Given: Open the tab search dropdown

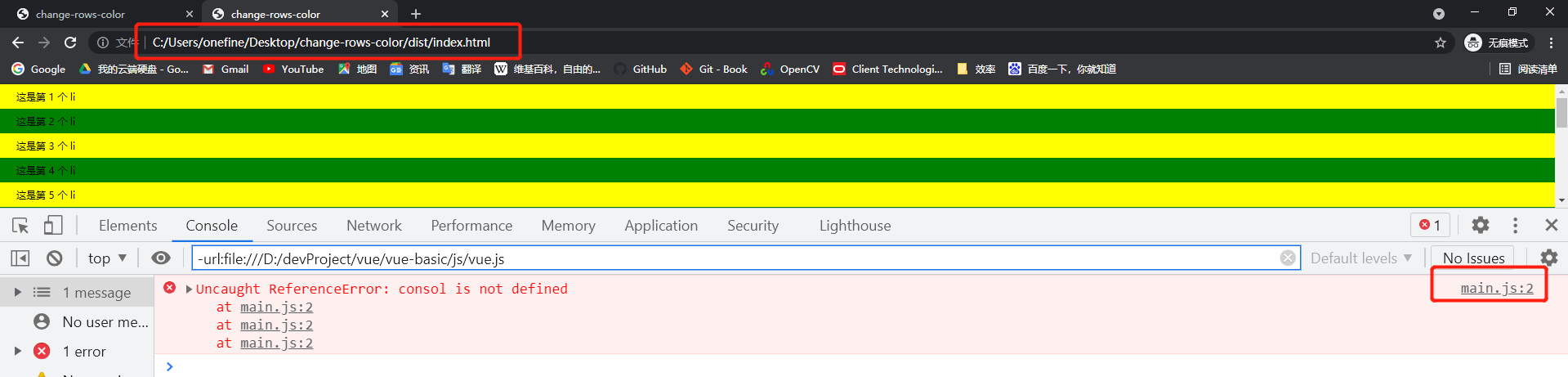Looking at the screenshot, I should pos(1439,14).
